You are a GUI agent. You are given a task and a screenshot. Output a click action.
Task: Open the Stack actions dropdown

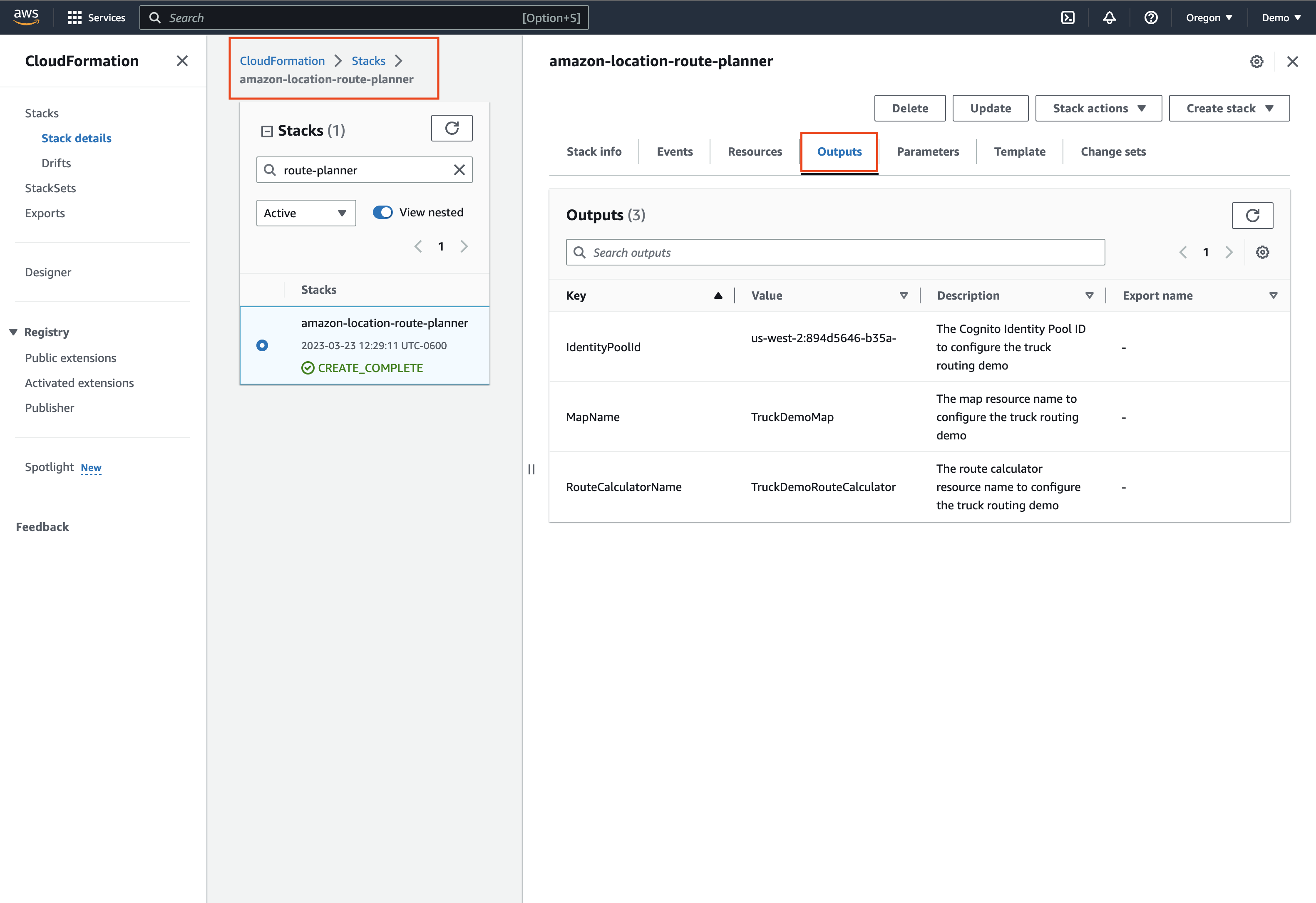click(x=1098, y=108)
